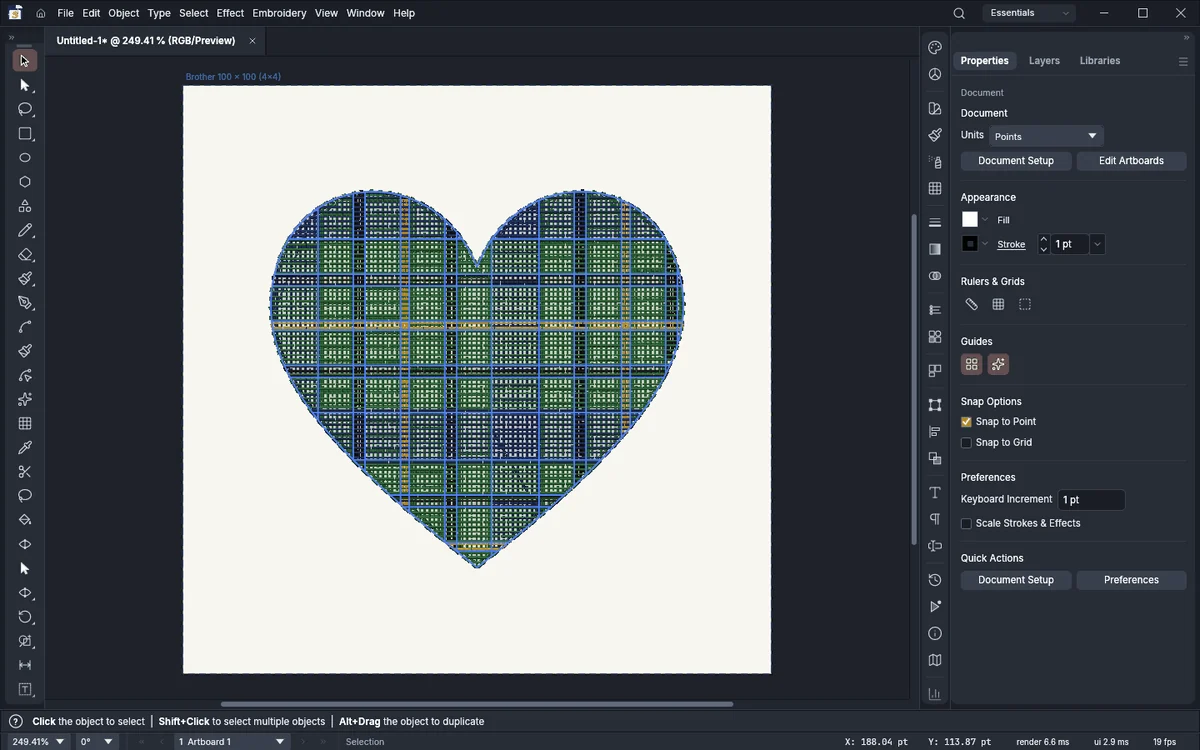1200x750 pixels.
Task: Toggle grid display icon under Rulers & Grids
Action: (998, 304)
